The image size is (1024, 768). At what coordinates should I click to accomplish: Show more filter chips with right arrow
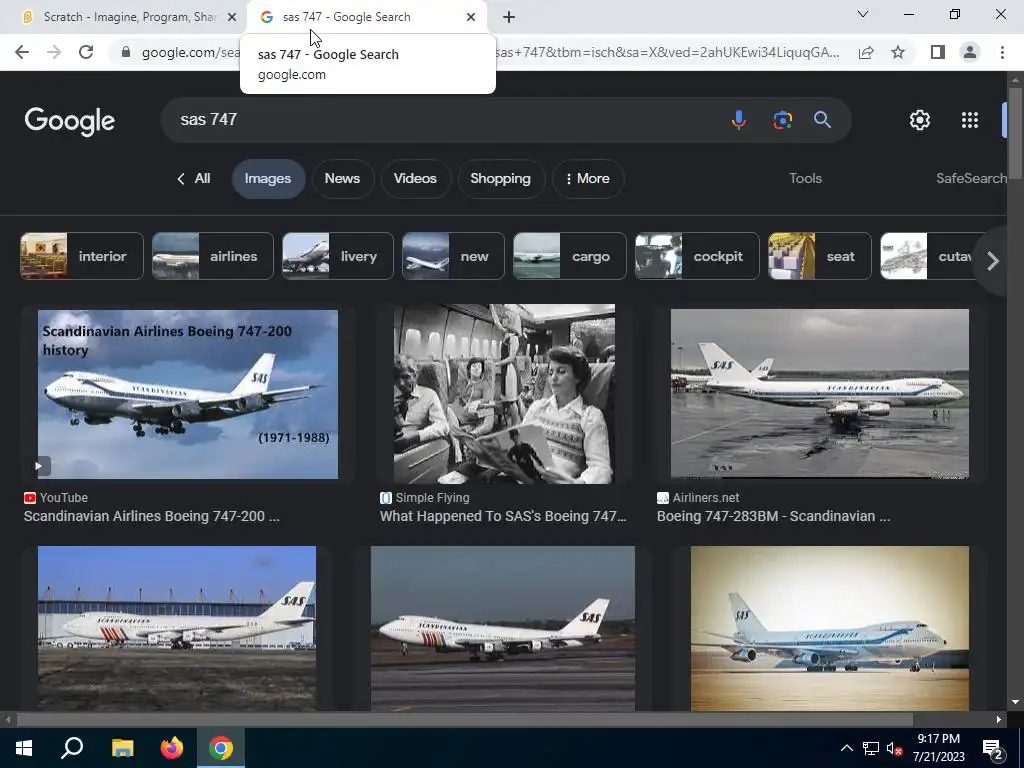(x=993, y=261)
